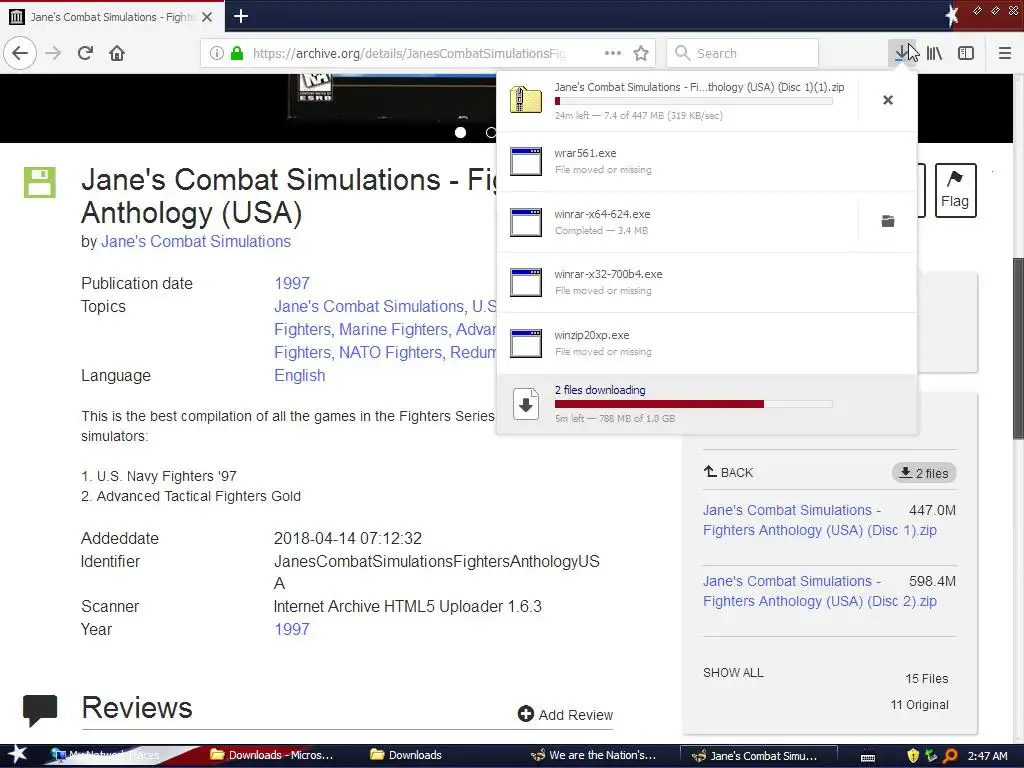The image size is (1024, 768).
Task: Select the first carousel dot
Action: point(460,133)
